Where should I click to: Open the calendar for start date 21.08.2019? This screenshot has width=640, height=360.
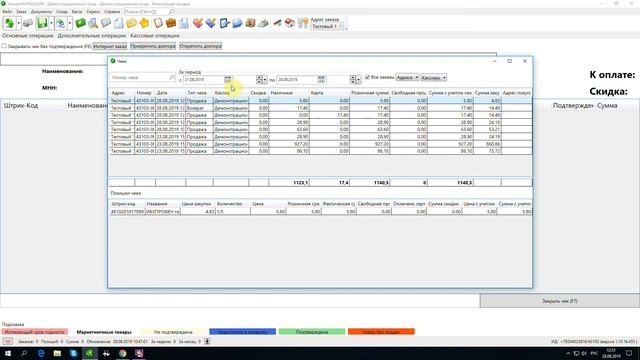pyautogui.click(x=228, y=80)
